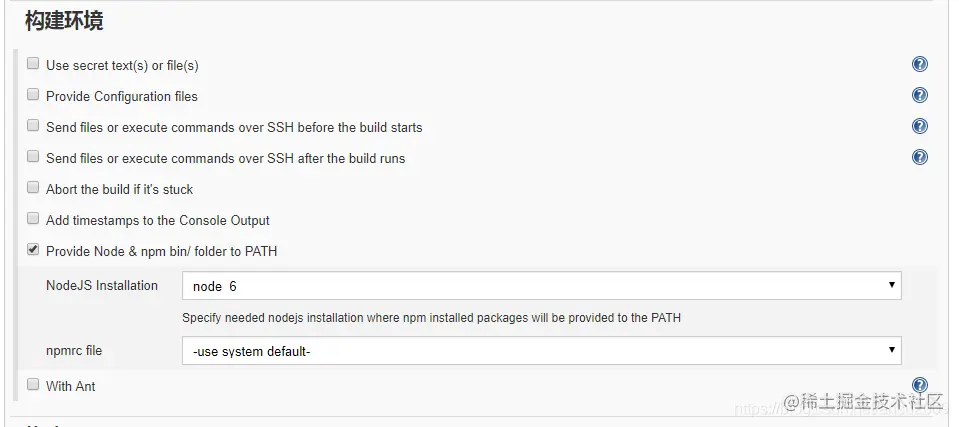Uncheck Provide Node & npm bin/ folder to PATH
This screenshot has width=959, height=427.
(x=33, y=250)
